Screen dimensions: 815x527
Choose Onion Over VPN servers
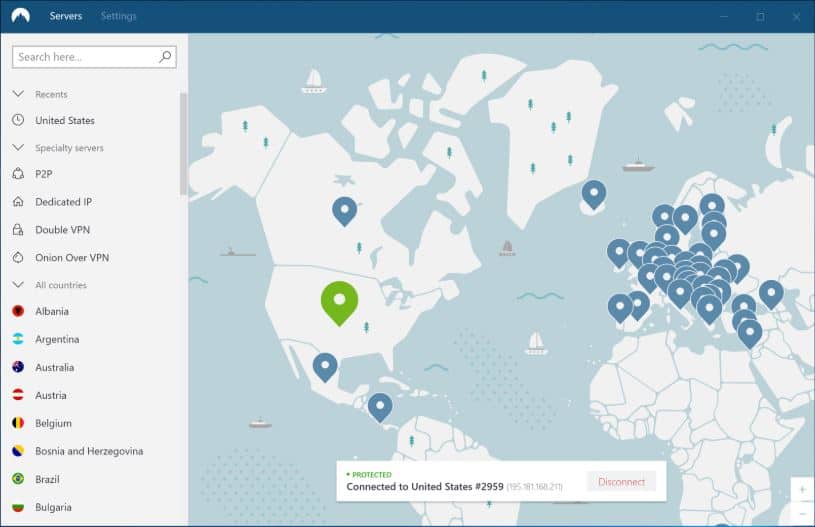click(x=72, y=258)
